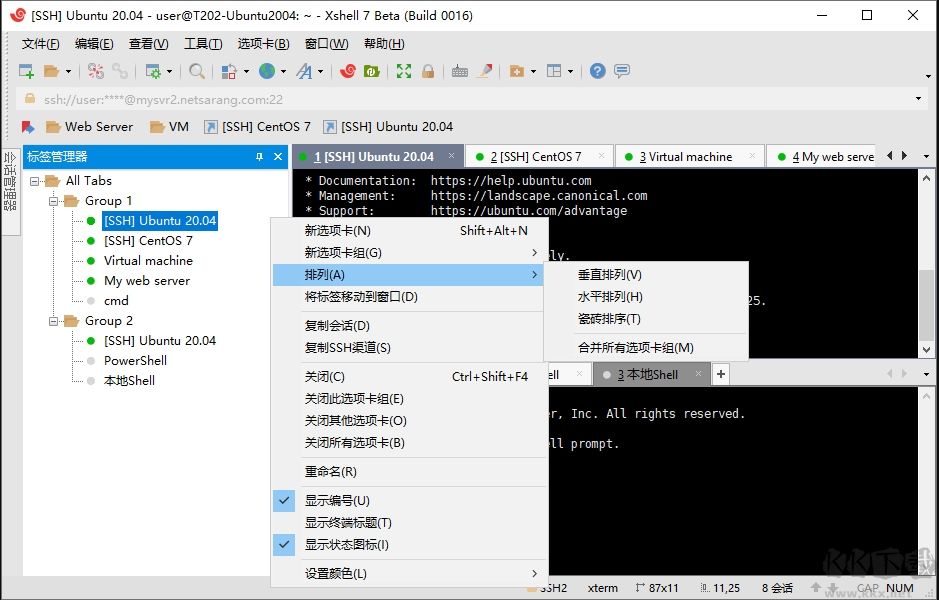Select 垂直排列 from the submenu
Screen dimensions: 939x600
[611, 274]
